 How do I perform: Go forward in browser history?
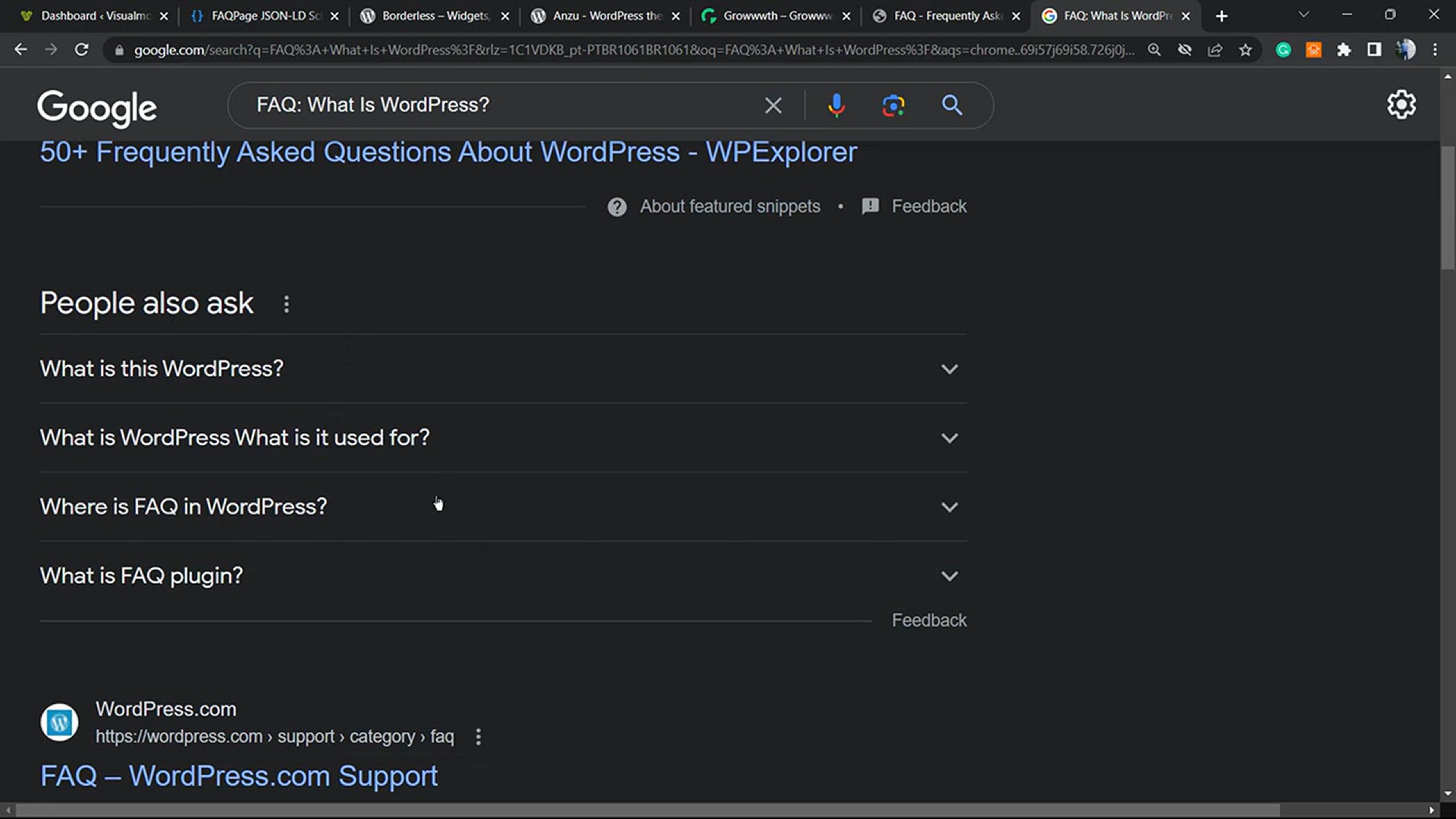point(51,50)
